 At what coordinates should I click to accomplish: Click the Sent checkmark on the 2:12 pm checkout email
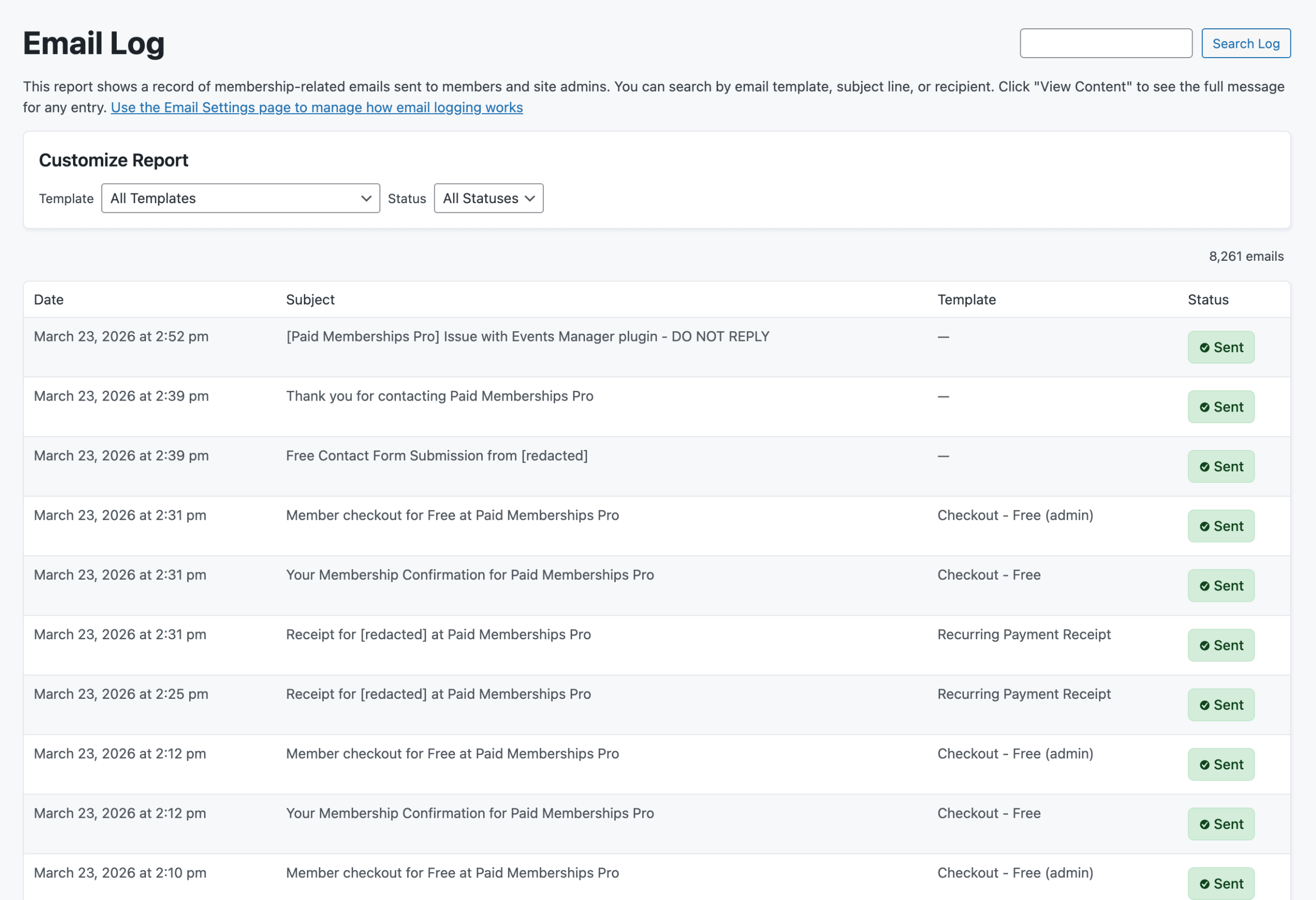pos(1205,764)
